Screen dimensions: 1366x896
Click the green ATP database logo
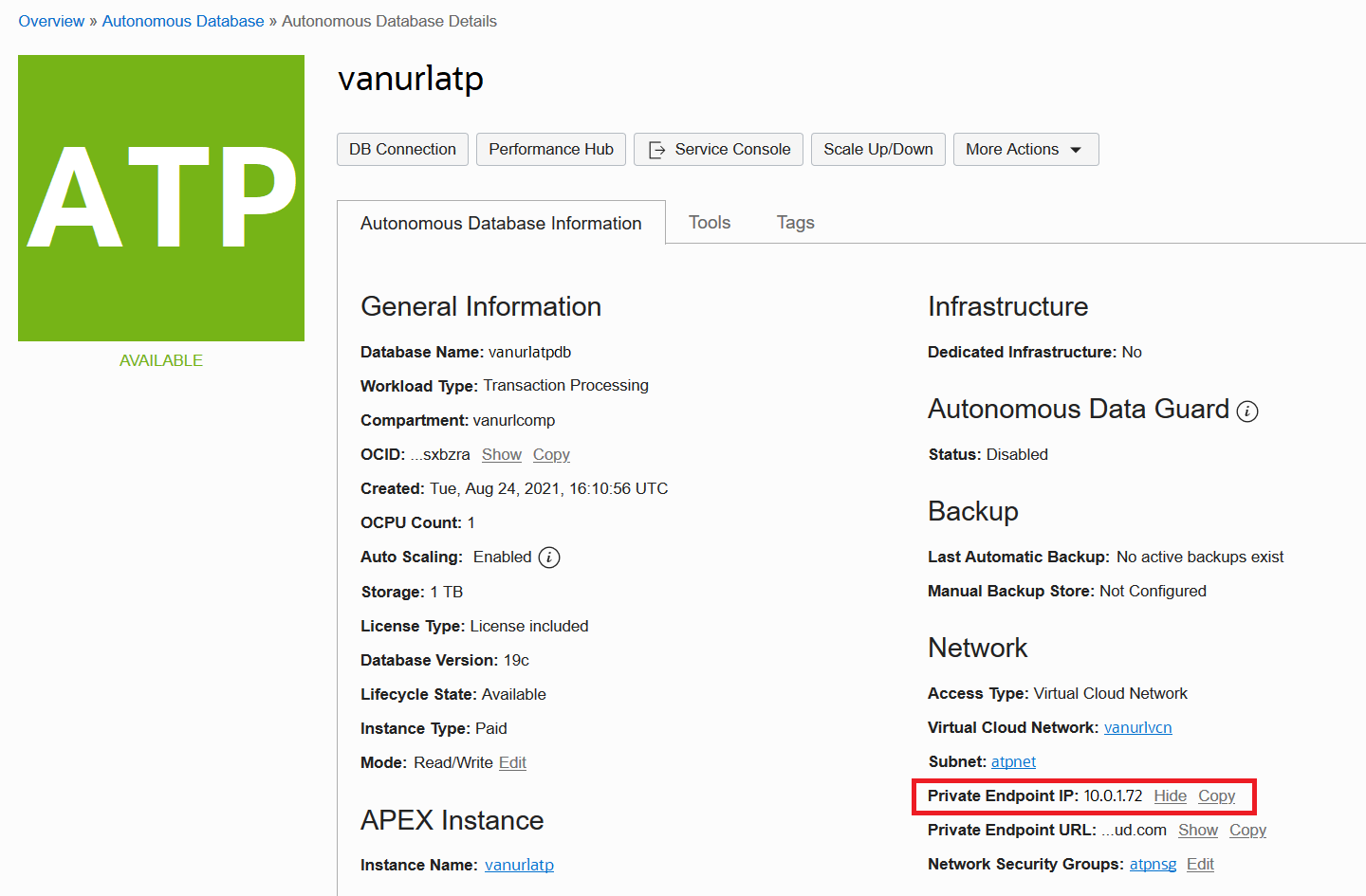160,197
